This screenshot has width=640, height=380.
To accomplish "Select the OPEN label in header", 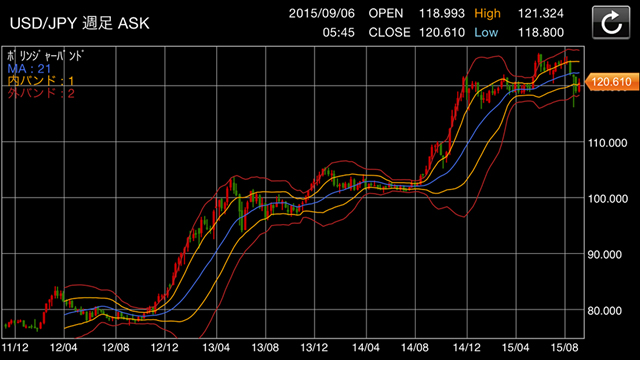I will pos(386,13).
